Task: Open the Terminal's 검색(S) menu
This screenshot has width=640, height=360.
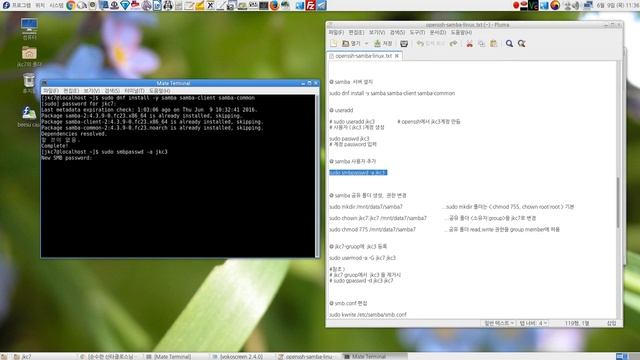Action: pyautogui.click(x=112, y=91)
